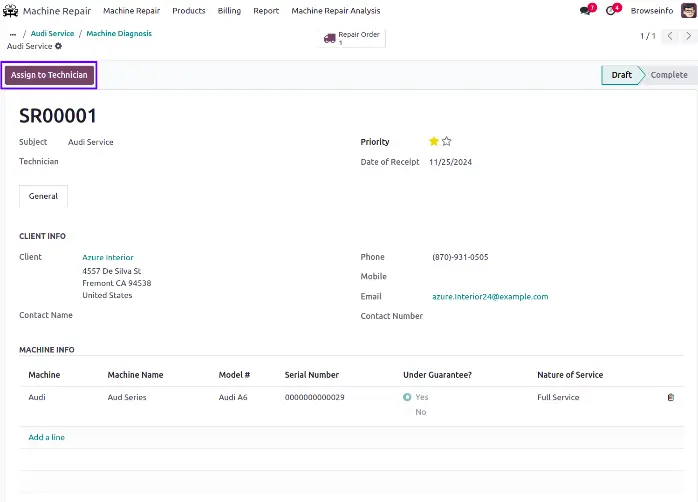This screenshot has width=698, height=502.
Task: Set priority to the second star
Action: (x=447, y=142)
